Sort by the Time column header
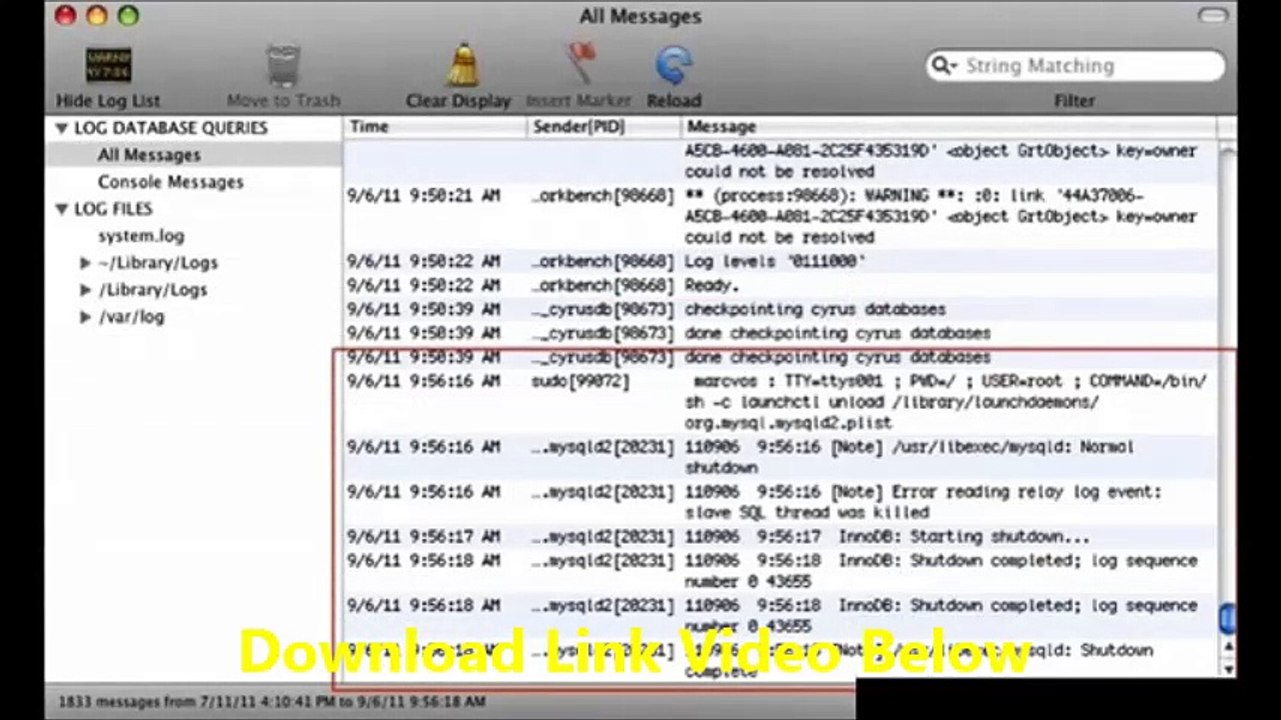This screenshot has height=720, width=1281. click(x=436, y=127)
